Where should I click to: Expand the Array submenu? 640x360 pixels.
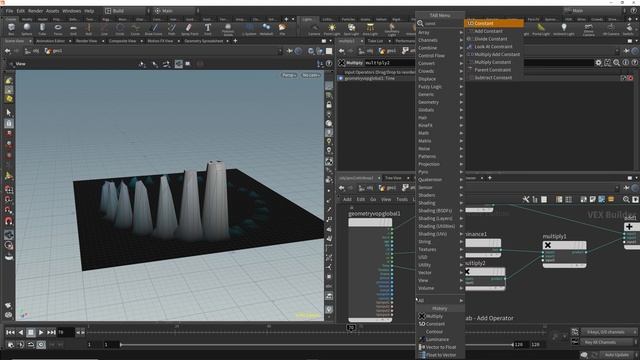(441, 32)
